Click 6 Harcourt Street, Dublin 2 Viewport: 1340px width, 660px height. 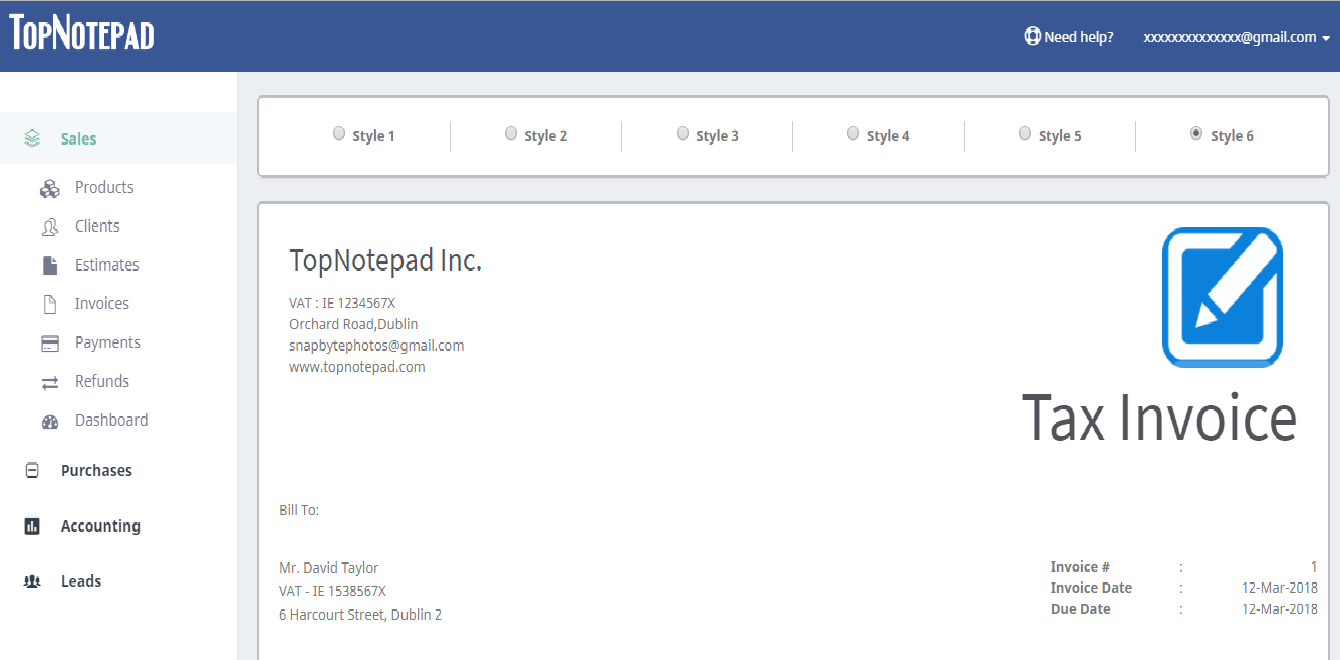pyautogui.click(x=360, y=615)
